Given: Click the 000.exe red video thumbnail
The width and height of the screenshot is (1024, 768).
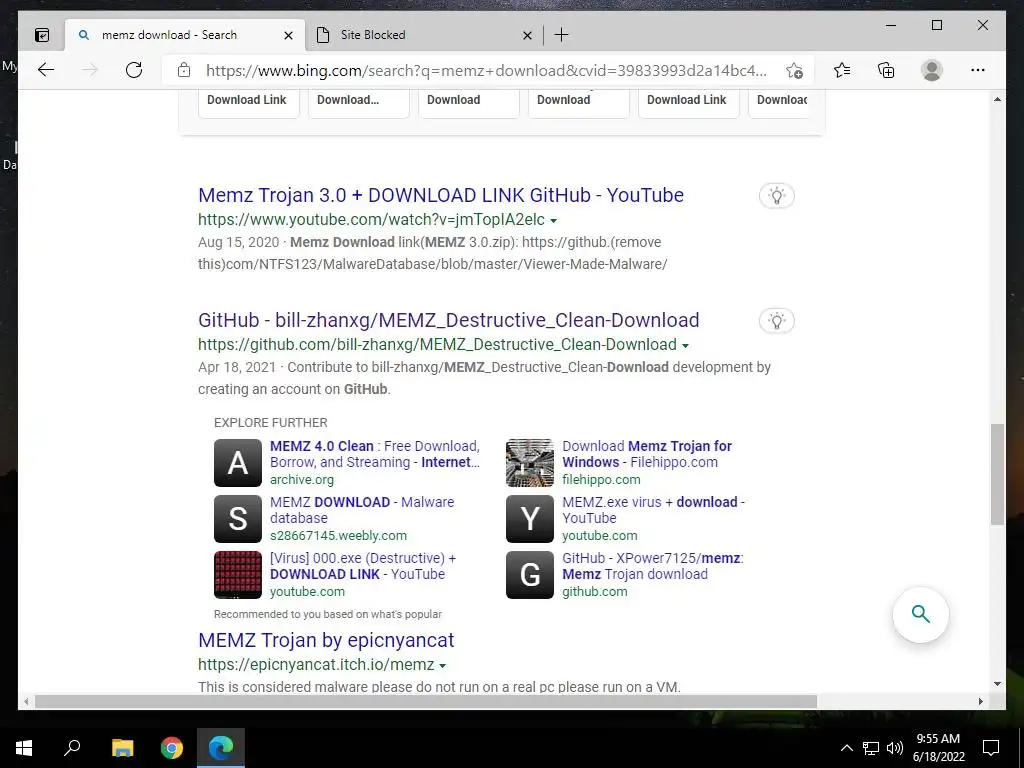Looking at the screenshot, I should 238,575.
